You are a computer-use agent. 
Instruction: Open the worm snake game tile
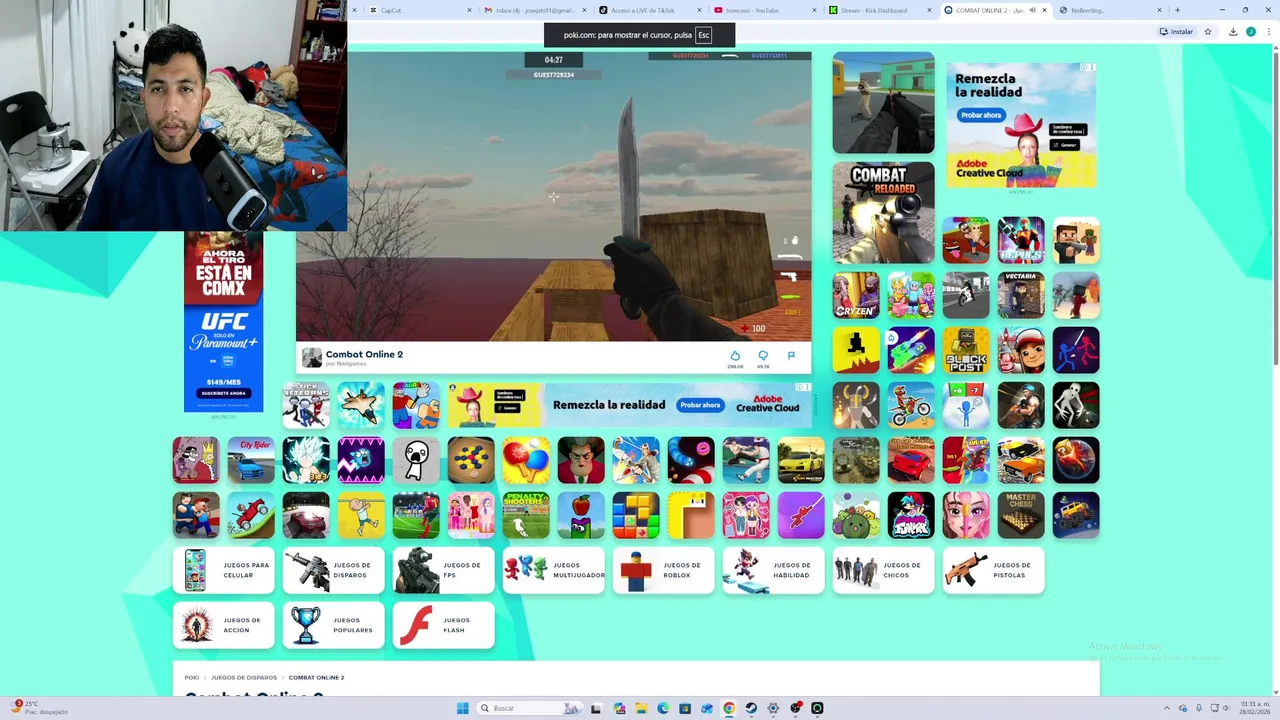coord(691,460)
